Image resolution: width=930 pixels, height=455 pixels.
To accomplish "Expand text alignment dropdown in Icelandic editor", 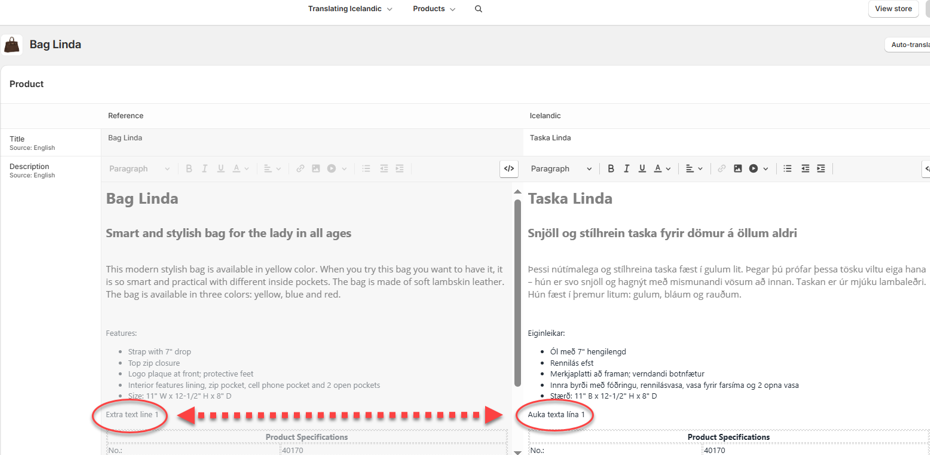I will [693, 169].
